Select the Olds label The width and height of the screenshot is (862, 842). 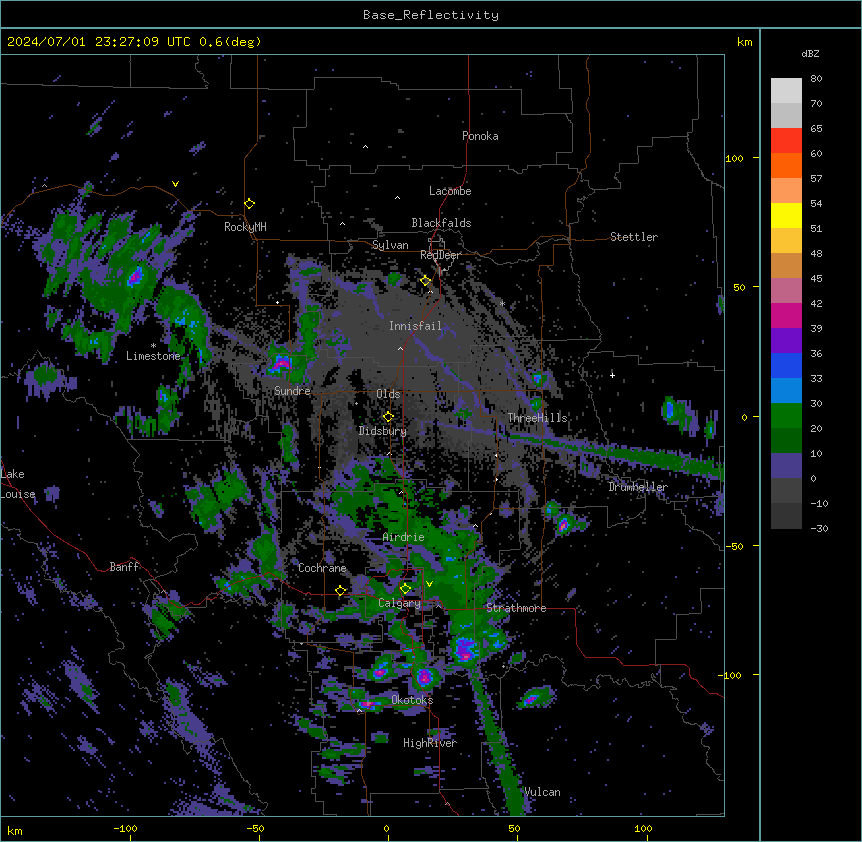point(388,394)
